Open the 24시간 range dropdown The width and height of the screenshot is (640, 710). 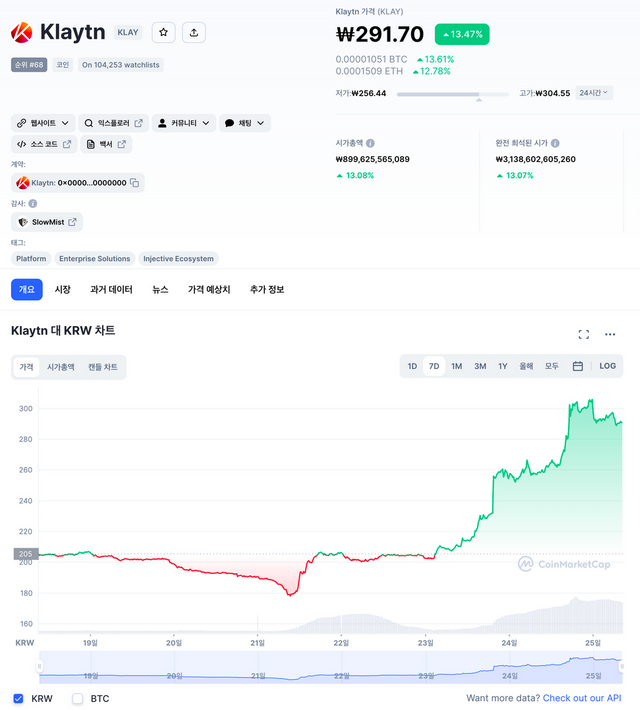click(x=594, y=93)
